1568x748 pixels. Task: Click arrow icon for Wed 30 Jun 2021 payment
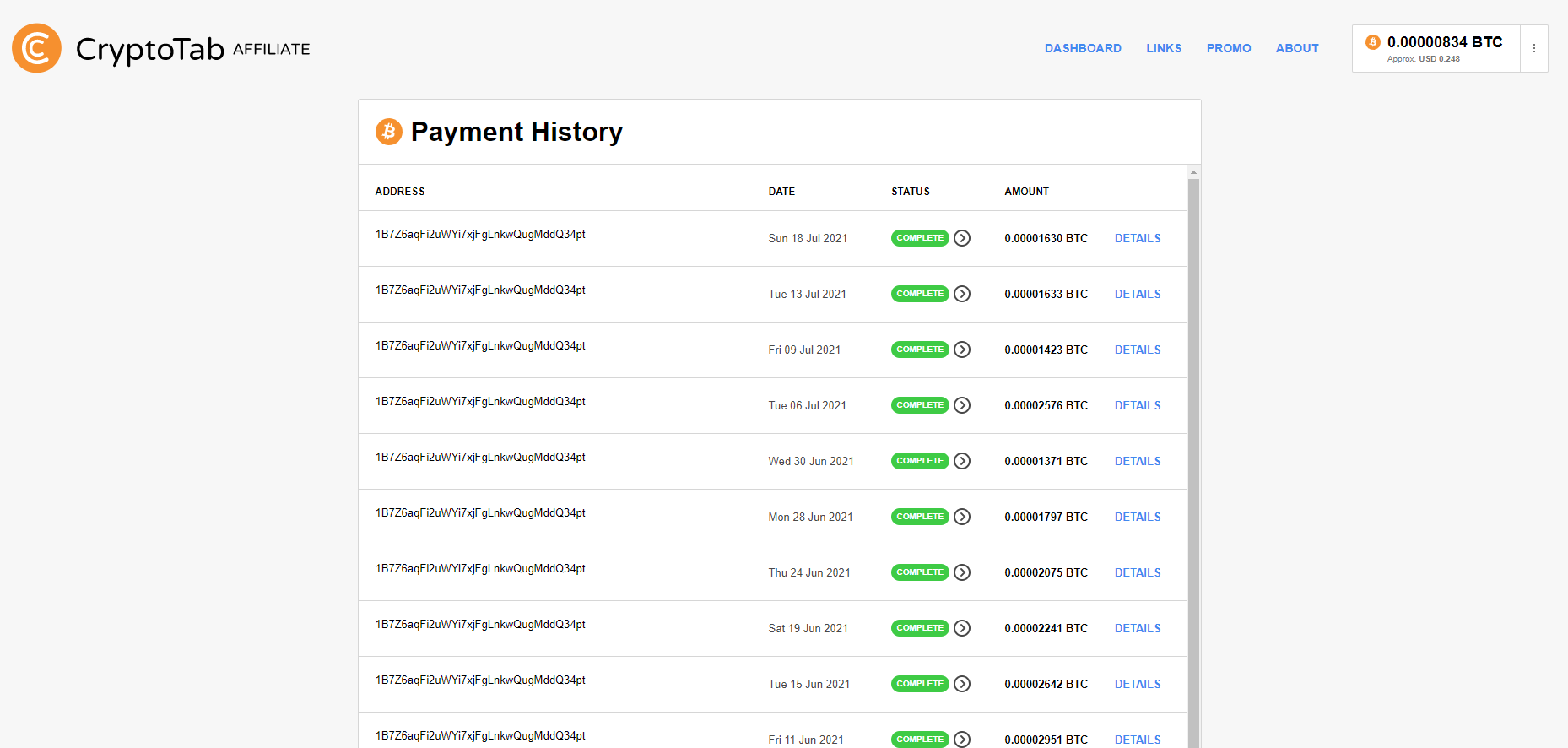[x=962, y=461]
